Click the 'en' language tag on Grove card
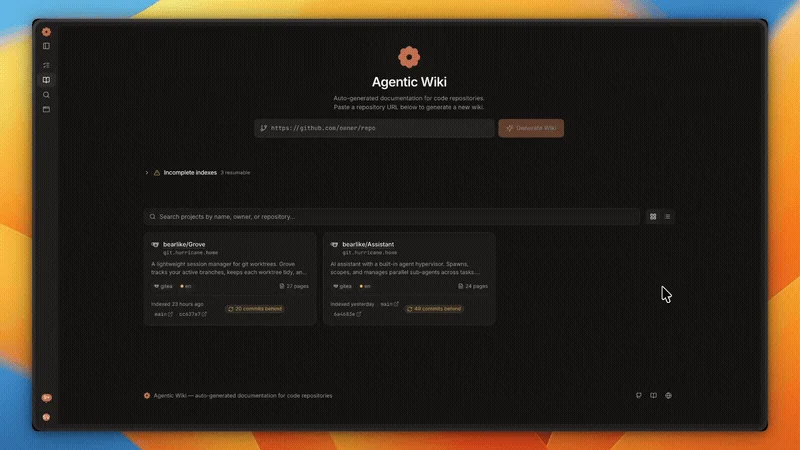 (186, 286)
